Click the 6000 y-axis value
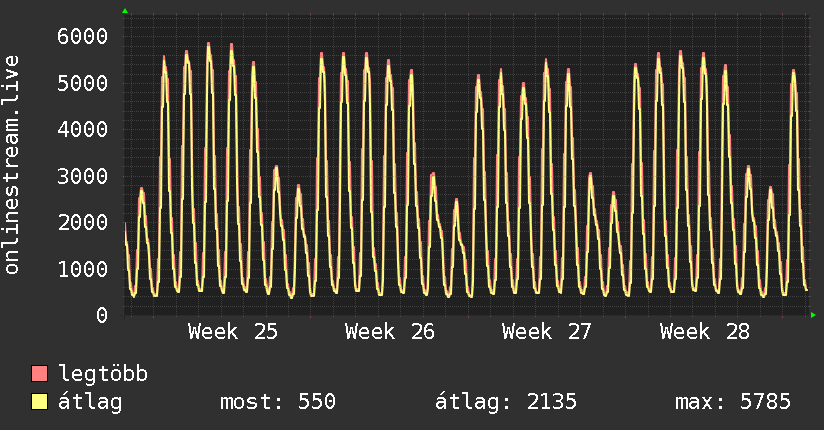Screen dimensions: 824x430 83,36
